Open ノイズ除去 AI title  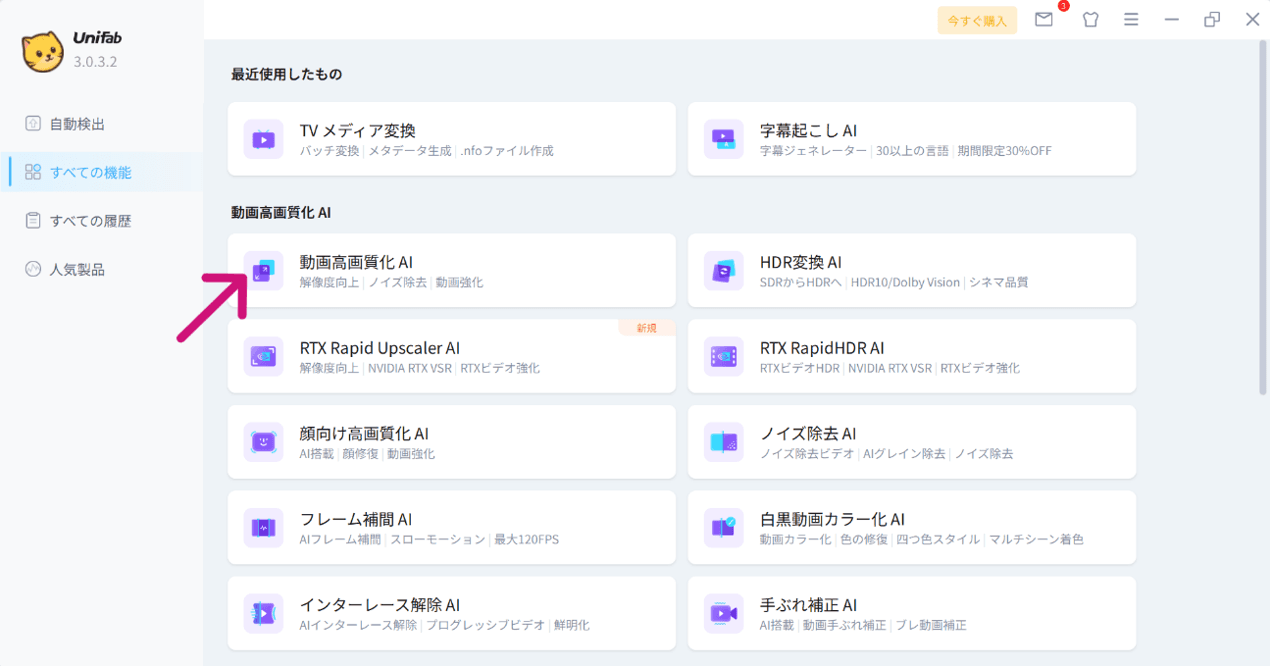click(808, 434)
